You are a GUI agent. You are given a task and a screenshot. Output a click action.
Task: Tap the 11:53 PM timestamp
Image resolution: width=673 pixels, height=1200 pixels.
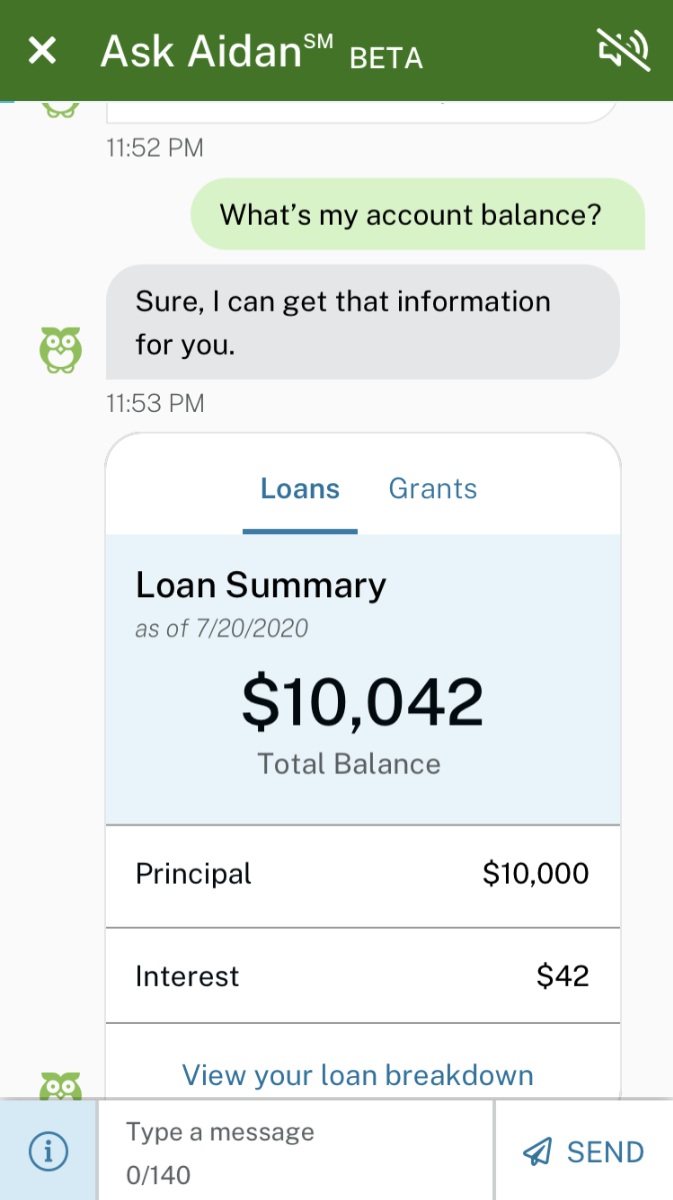click(155, 403)
